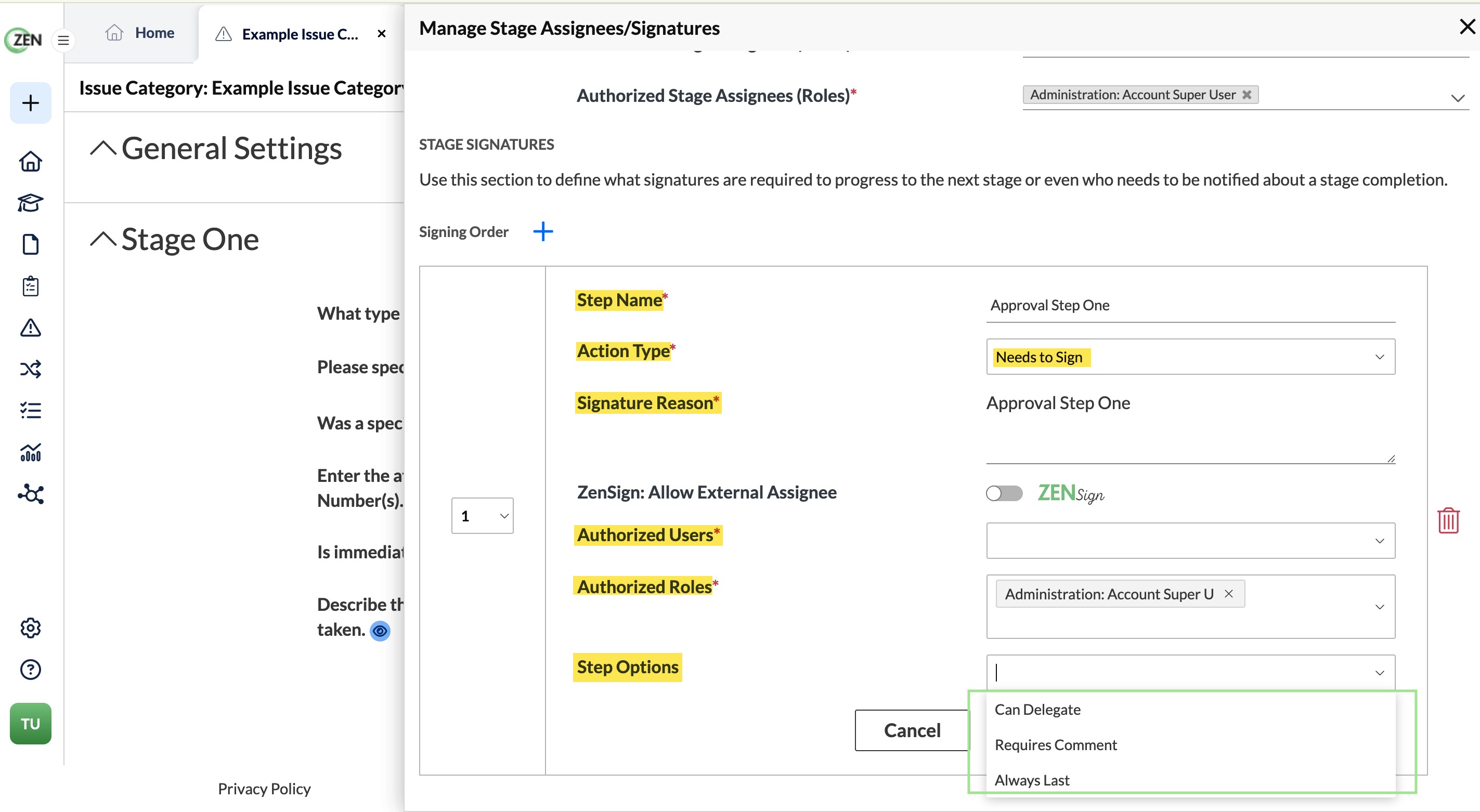Open the Authorized Users dropdown
The height and width of the screenshot is (812, 1480).
[1190, 541]
